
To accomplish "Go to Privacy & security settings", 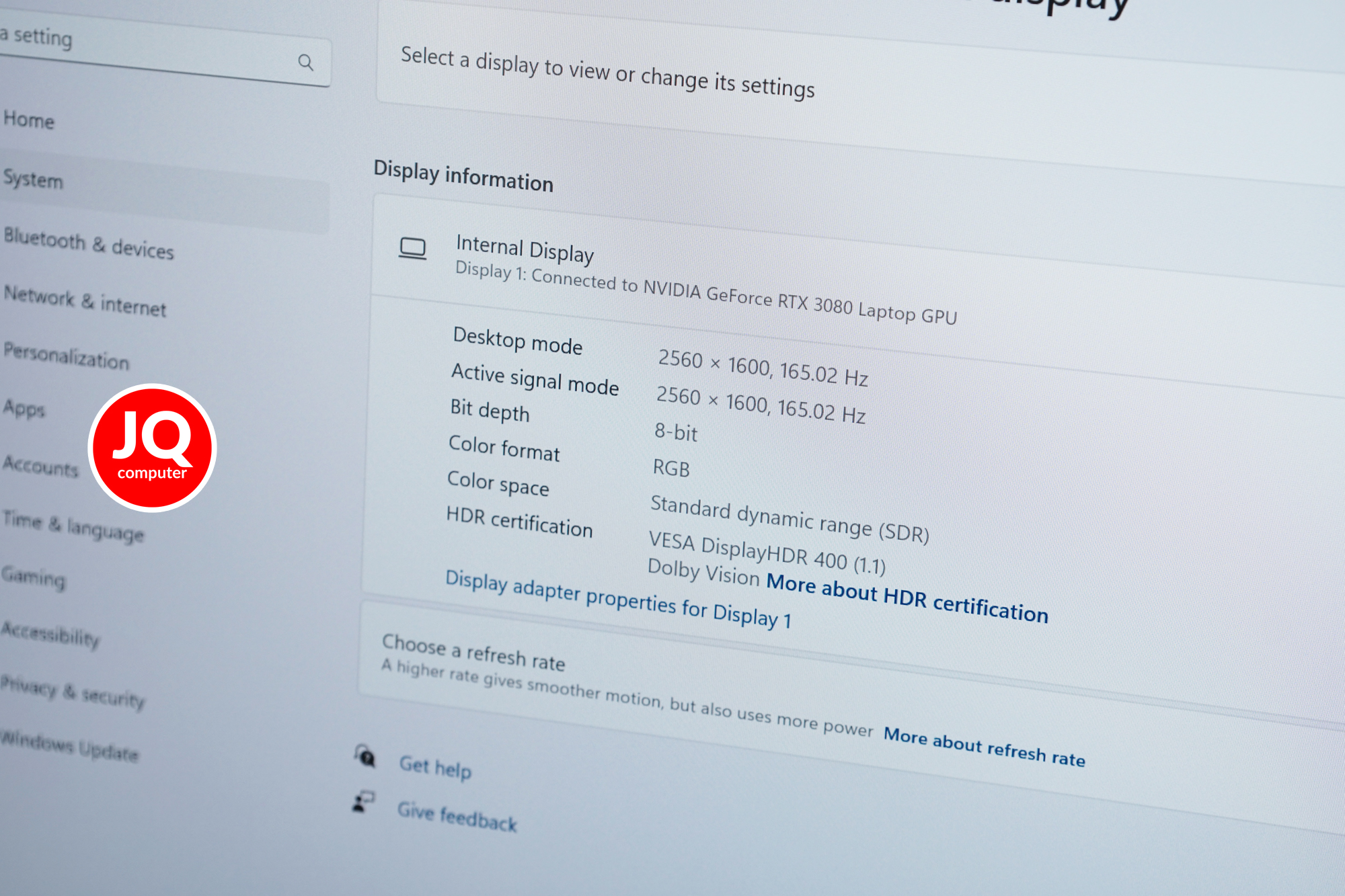I will [72, 692].
